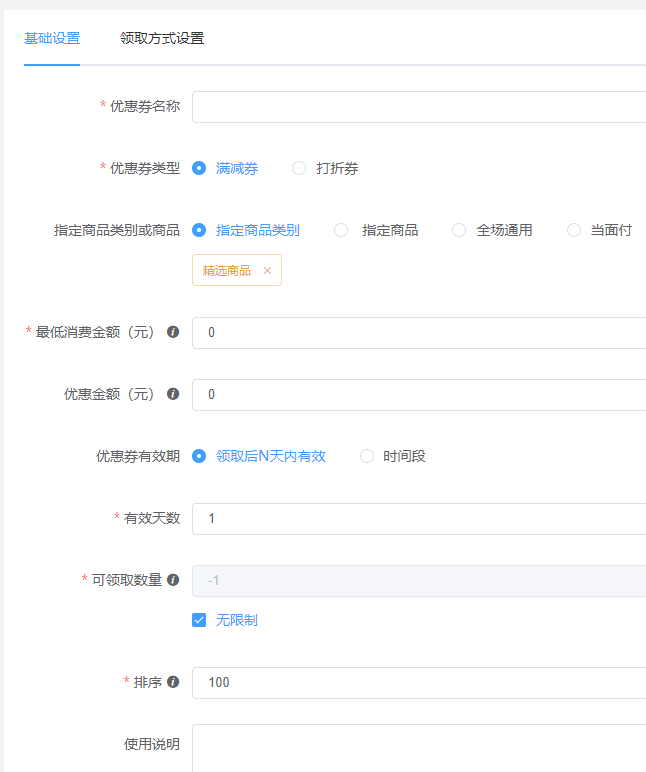Choose 指定商品 radio option
Screen dimensions: 646x772
coord(341,230)
